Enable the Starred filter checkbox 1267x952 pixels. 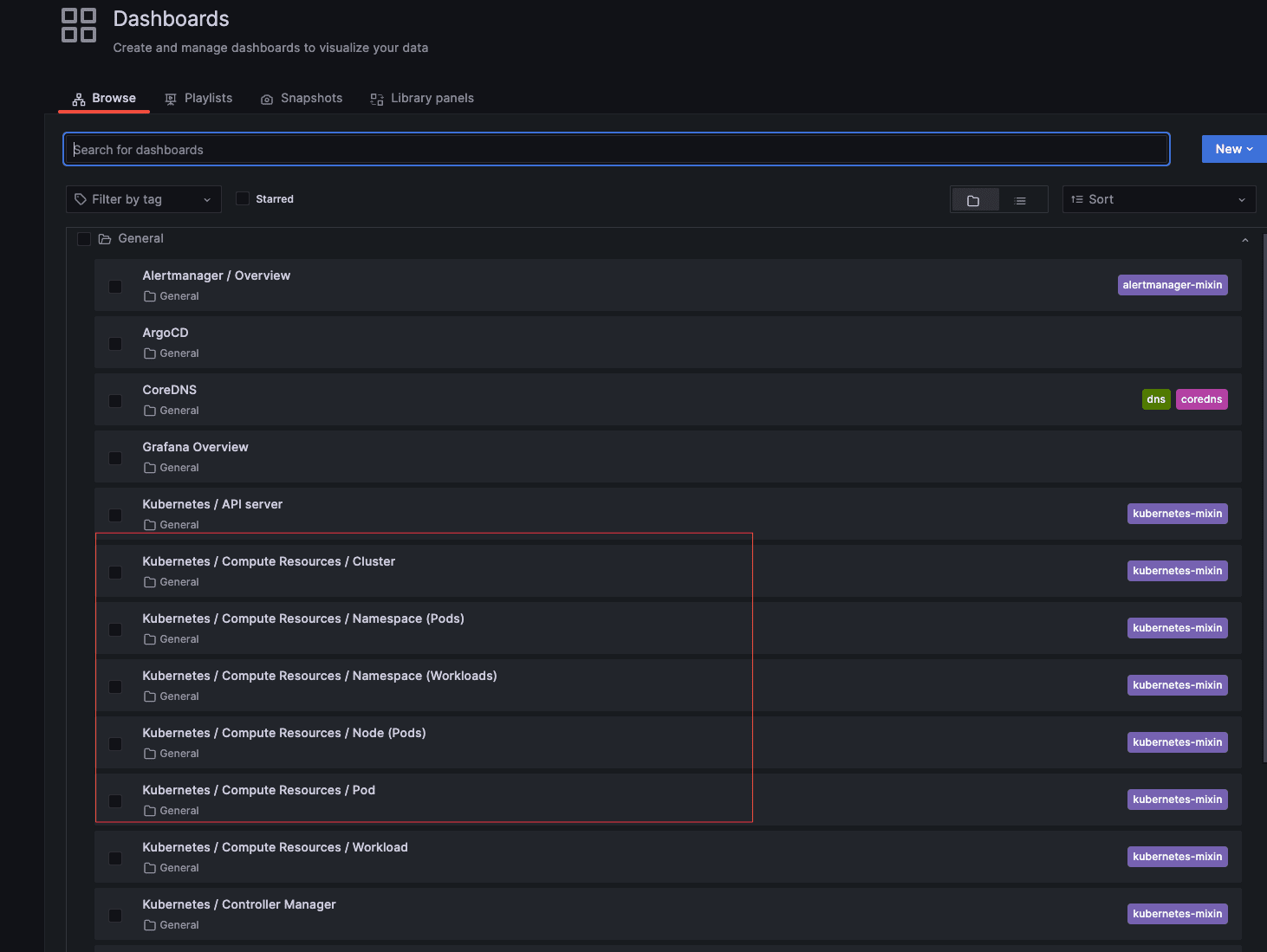click(x=243, y=198)
